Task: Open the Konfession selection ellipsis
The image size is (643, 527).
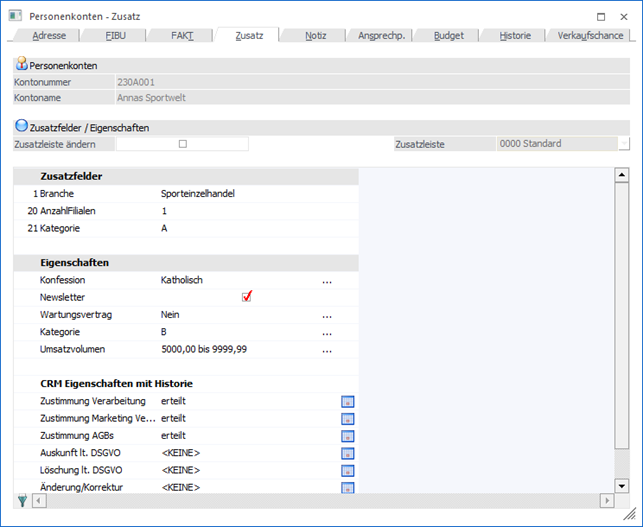Action: coord(326,281)
